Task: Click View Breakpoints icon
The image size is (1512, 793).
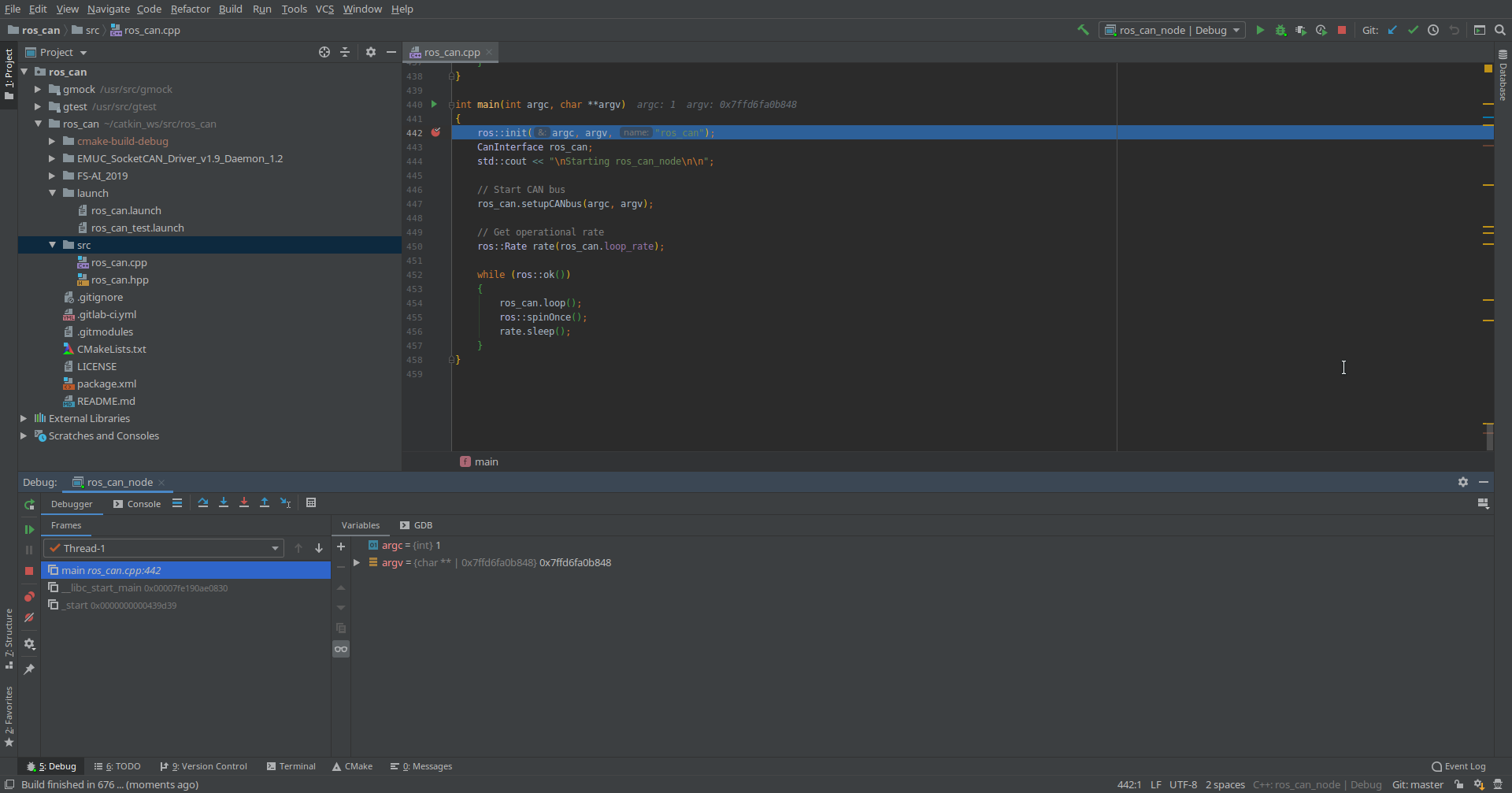Action: pos(29,597)
